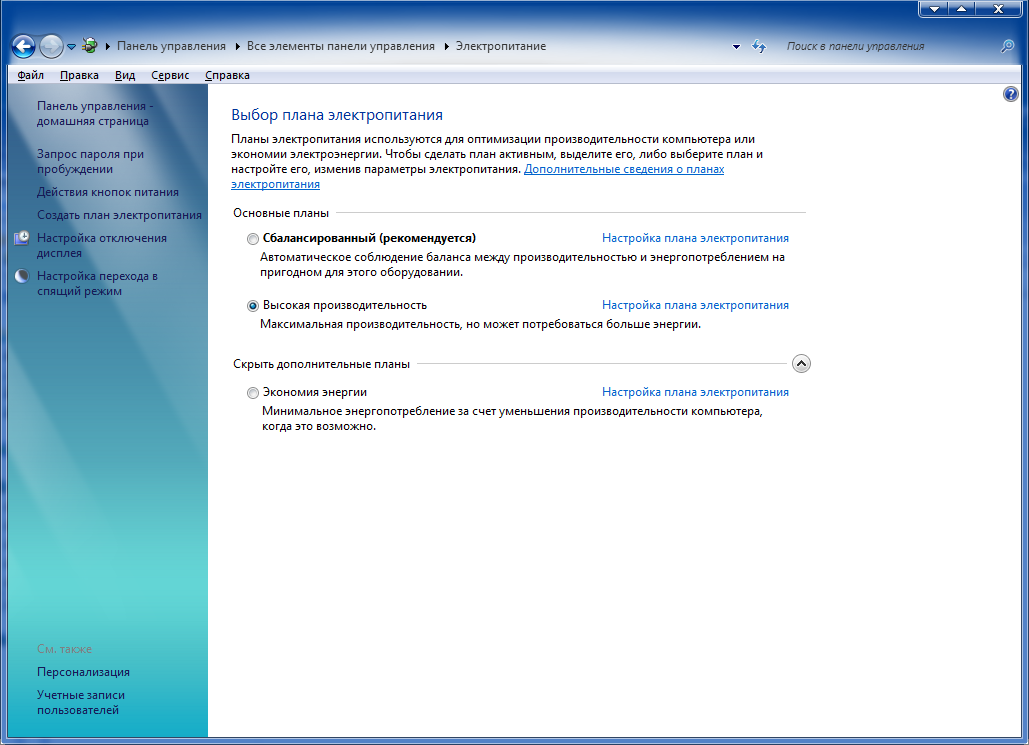Open Настройка плана электропитания for Экономия энергии

click(695, 392)
